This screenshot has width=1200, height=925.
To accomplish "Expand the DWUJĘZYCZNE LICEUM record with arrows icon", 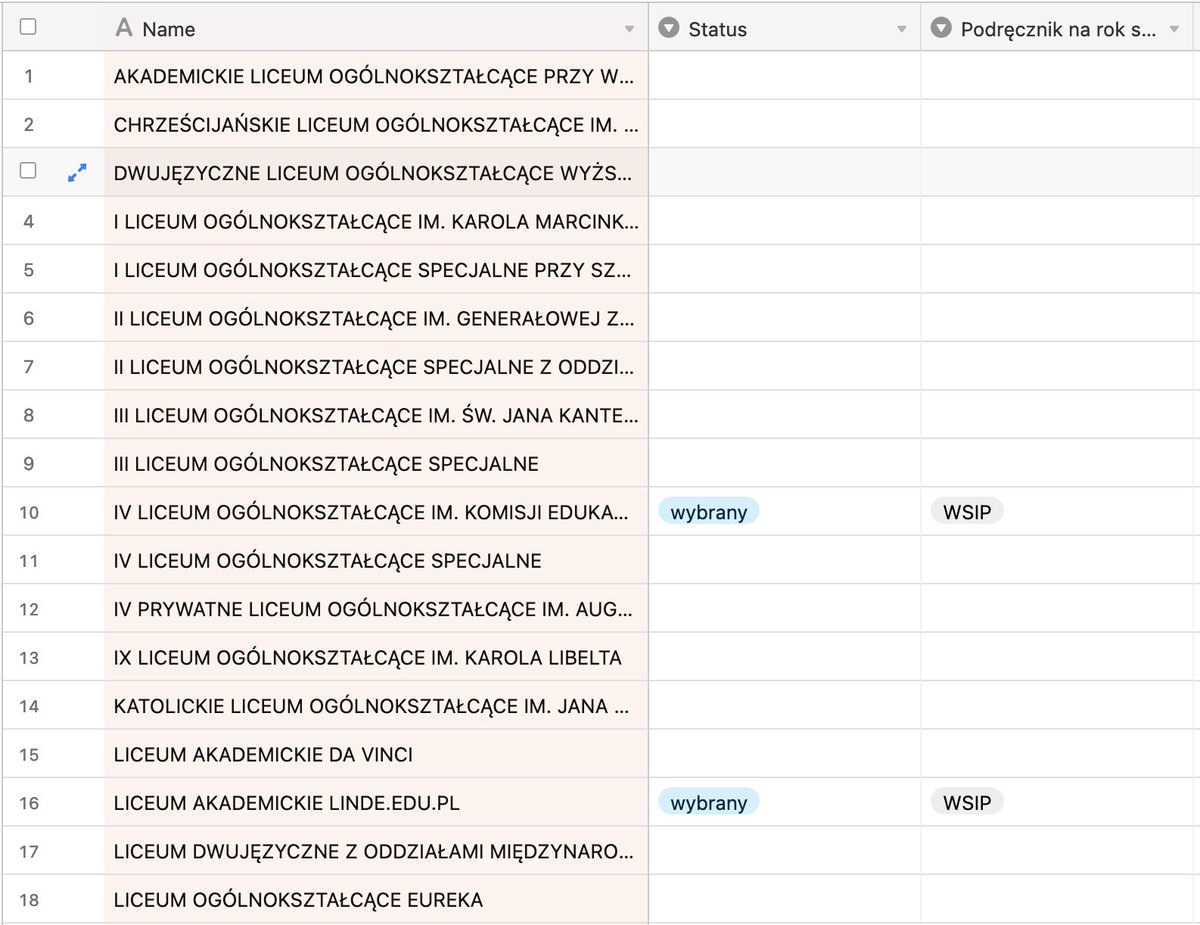I will [76, 173].
